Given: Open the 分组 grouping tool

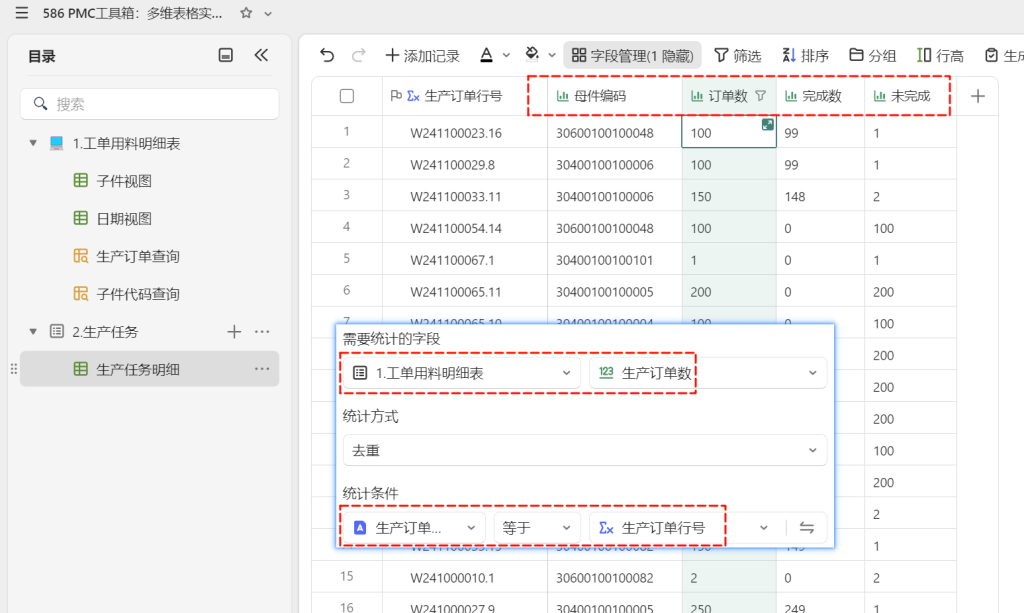Looking at the screenshot, I should coord(872,56).
